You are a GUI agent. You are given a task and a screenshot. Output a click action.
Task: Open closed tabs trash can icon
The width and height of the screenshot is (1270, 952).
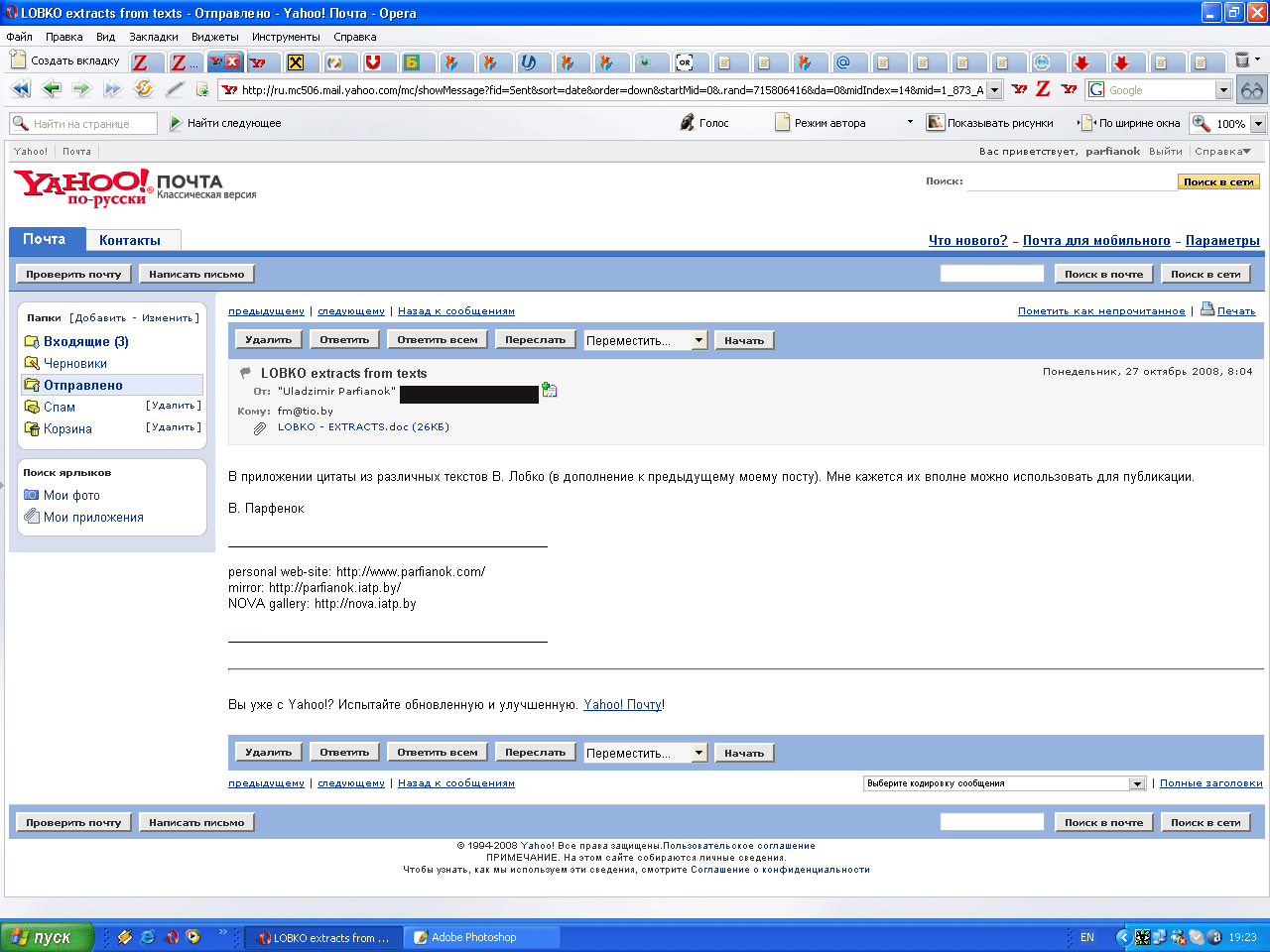click(x=1242, y=60)
